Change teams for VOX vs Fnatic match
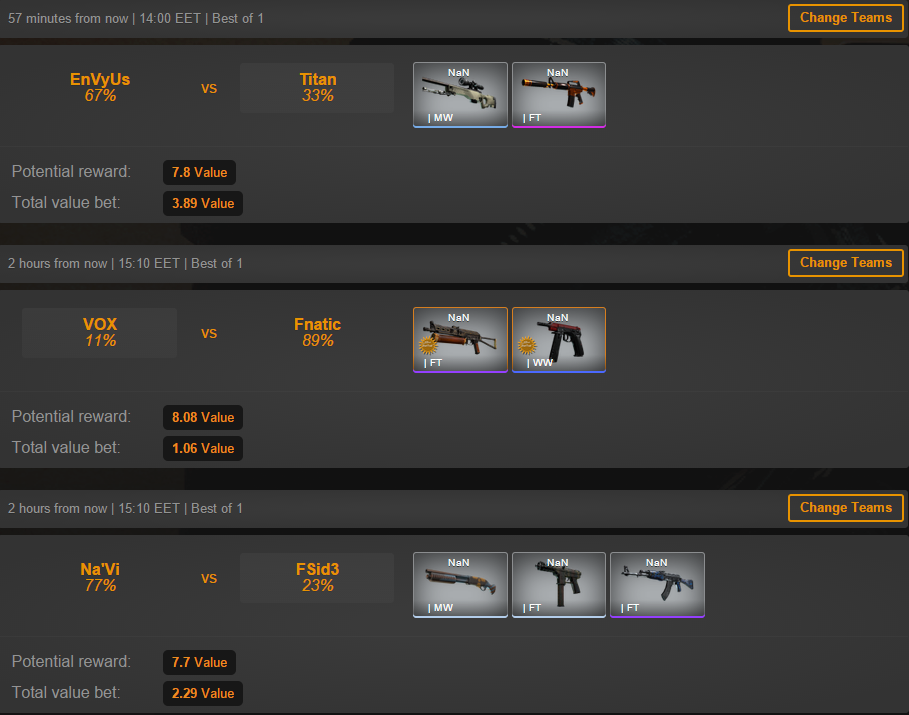 coord(846,263)
